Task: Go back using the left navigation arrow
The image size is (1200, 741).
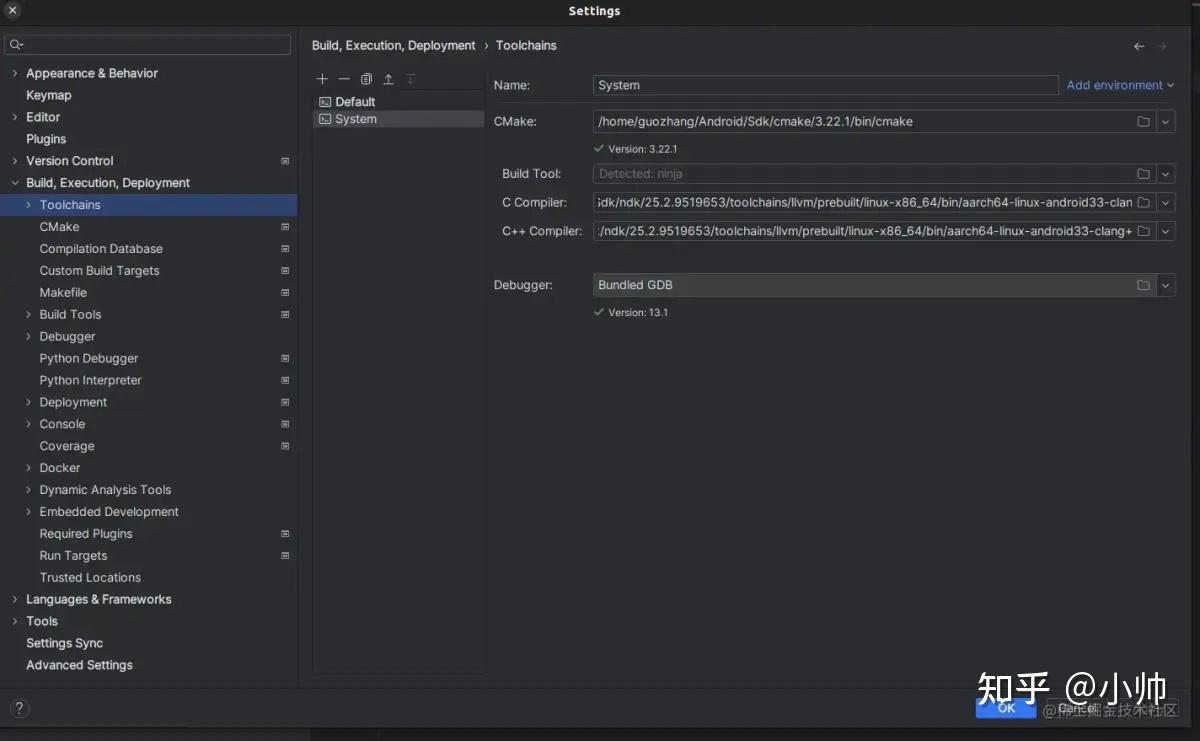Action: tap(1138, 45)
